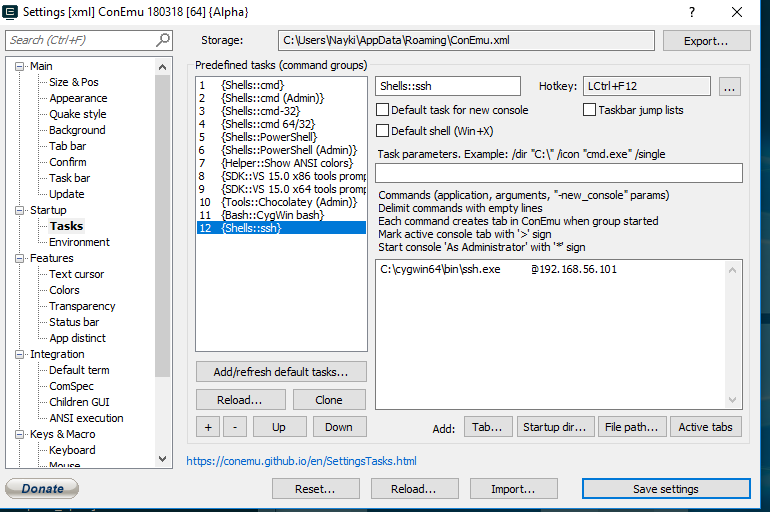Click the search magnifier icon
Image resolution: width=770 pixels, height=512 pixels.
[x=163, y=40]
